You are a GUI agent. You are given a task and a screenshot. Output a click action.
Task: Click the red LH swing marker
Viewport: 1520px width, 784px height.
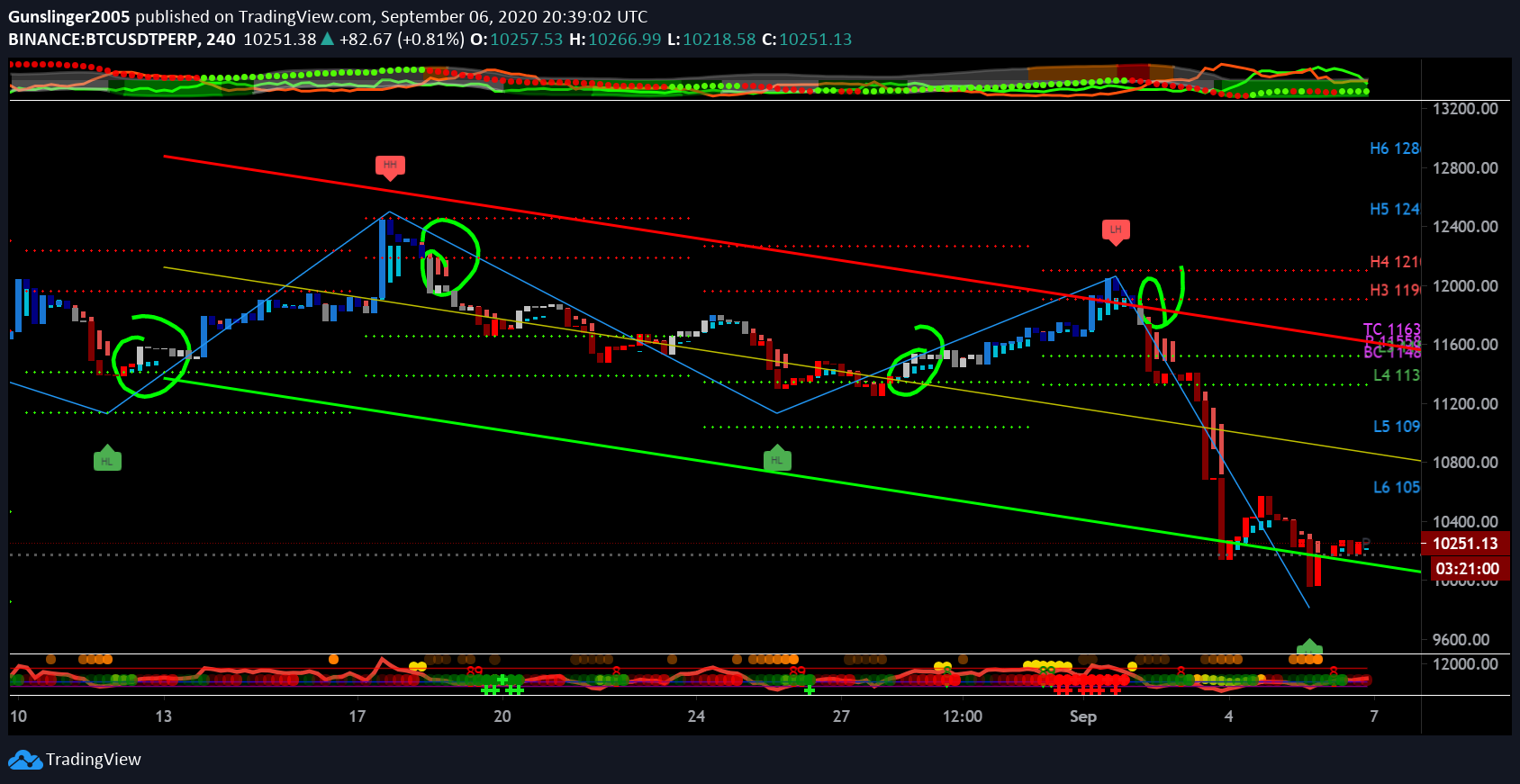1116,231
